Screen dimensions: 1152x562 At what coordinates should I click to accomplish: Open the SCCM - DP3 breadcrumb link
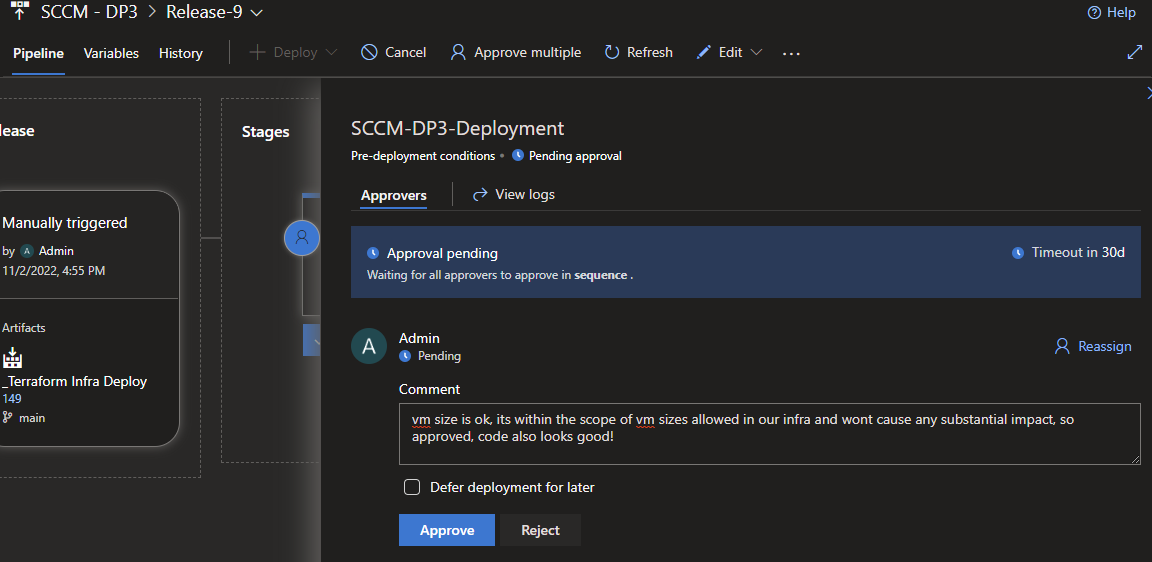pyautogui.click(x=89, y=12)
